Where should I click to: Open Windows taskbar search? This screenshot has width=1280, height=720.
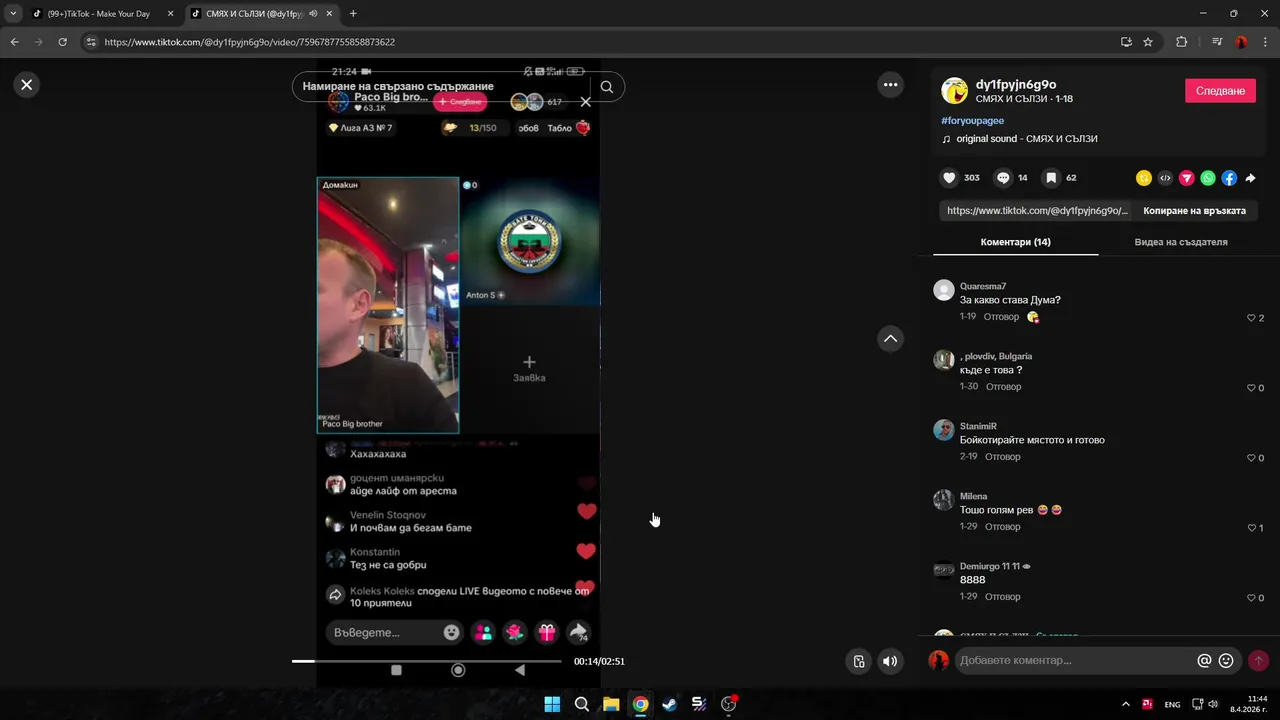click(x=581, y=704)
